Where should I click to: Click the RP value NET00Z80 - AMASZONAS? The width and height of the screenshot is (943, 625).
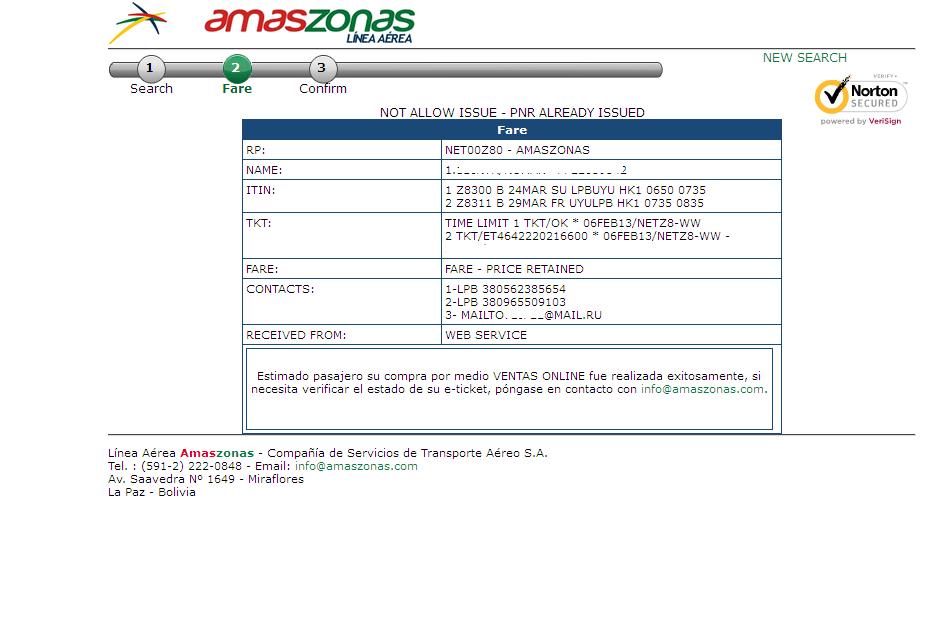coord(517,150)
